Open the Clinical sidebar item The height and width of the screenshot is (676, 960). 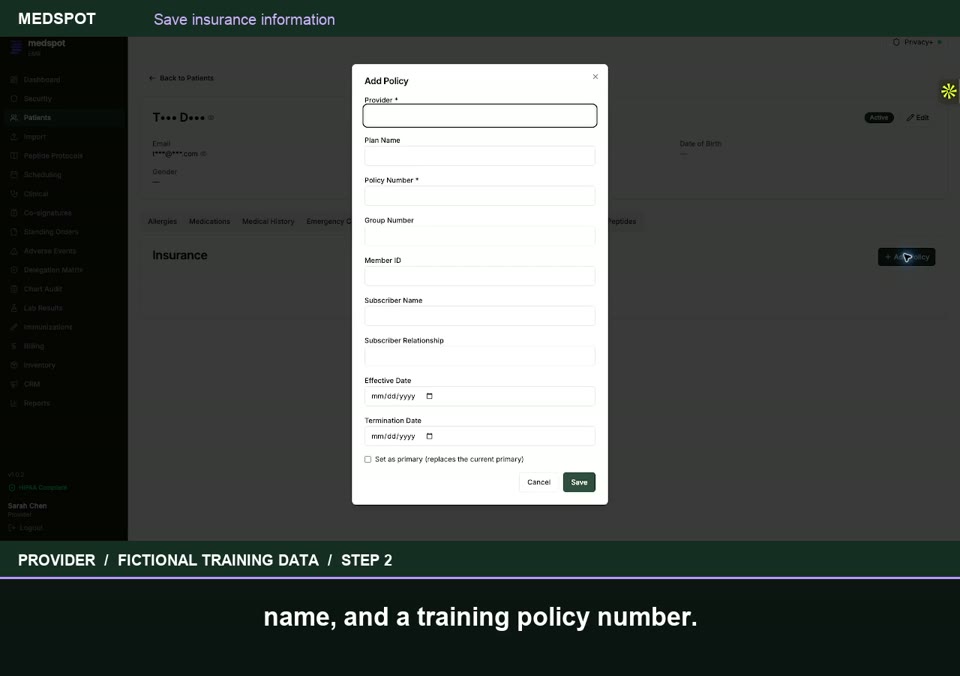[x=36, y=193]
